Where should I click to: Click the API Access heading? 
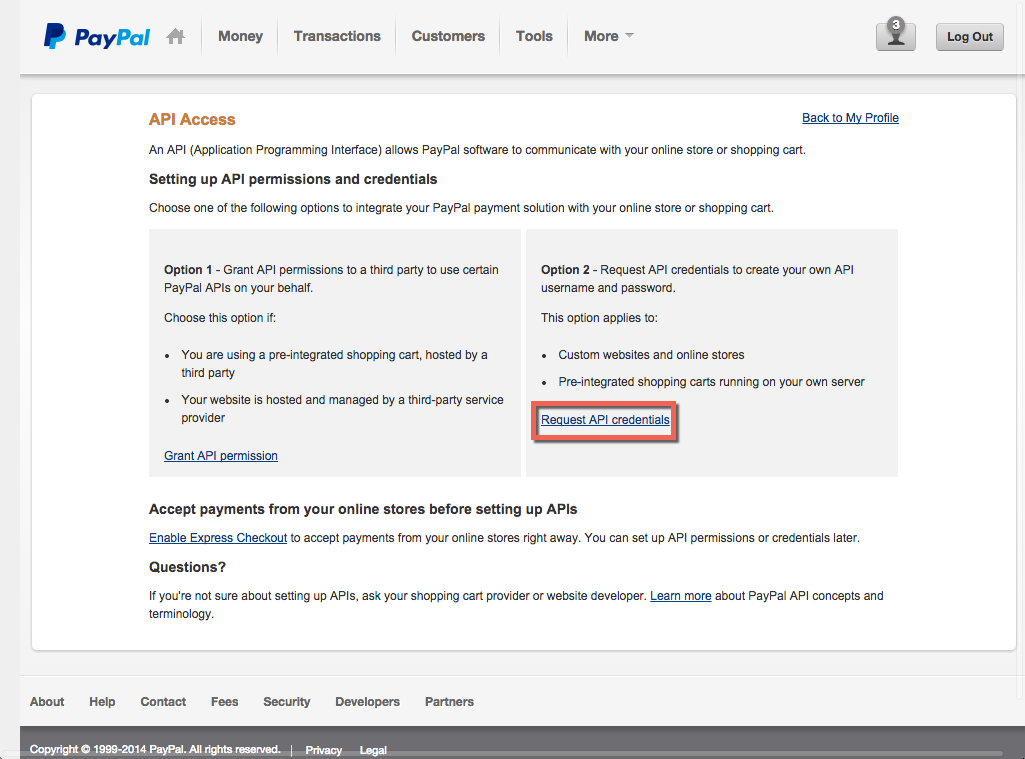click(x=192, y=120)
